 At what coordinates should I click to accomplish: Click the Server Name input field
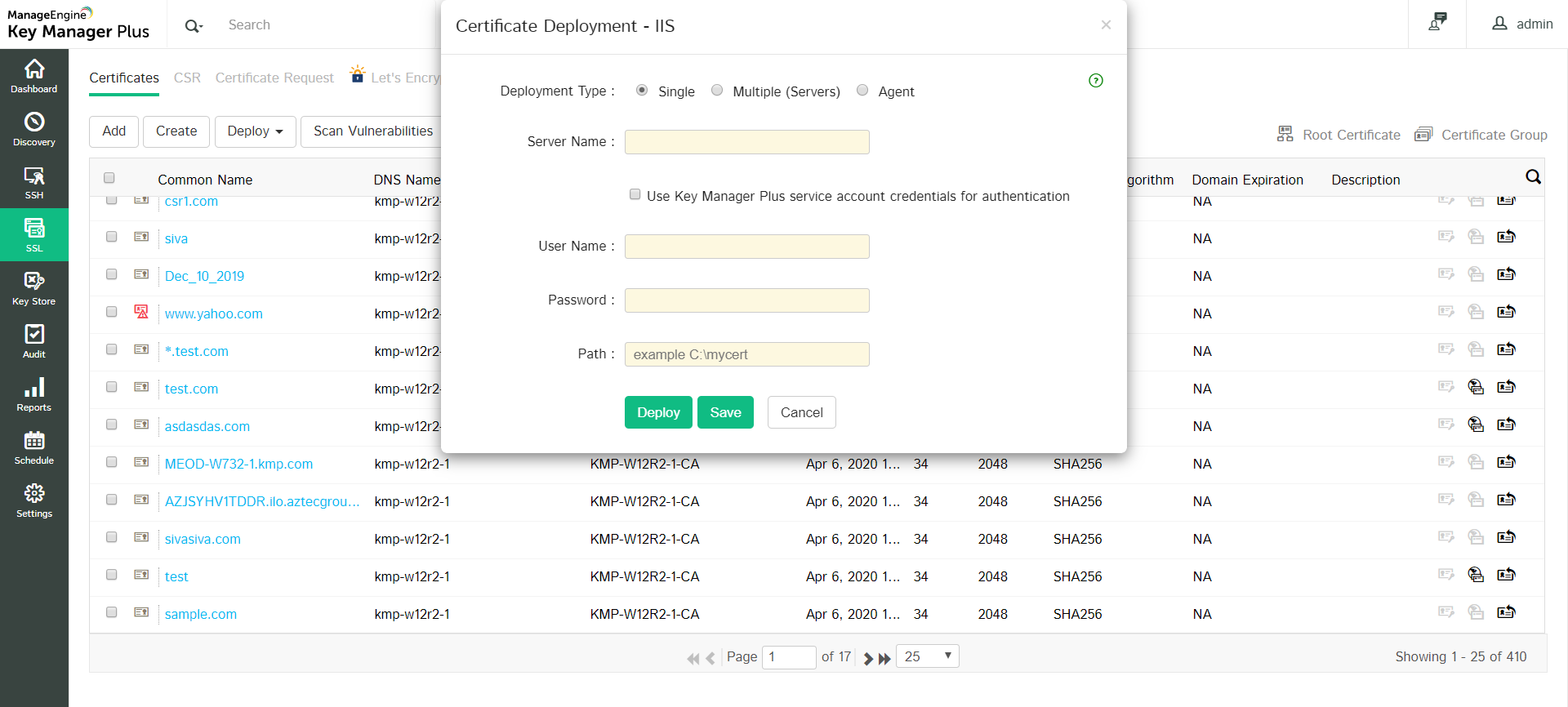(x=746, y=142)
